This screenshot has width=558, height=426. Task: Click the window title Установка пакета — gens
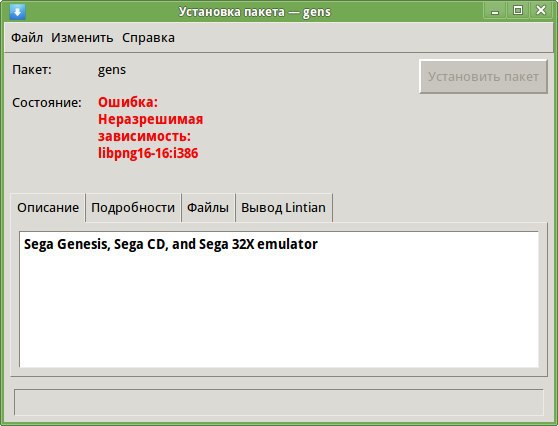254,12
